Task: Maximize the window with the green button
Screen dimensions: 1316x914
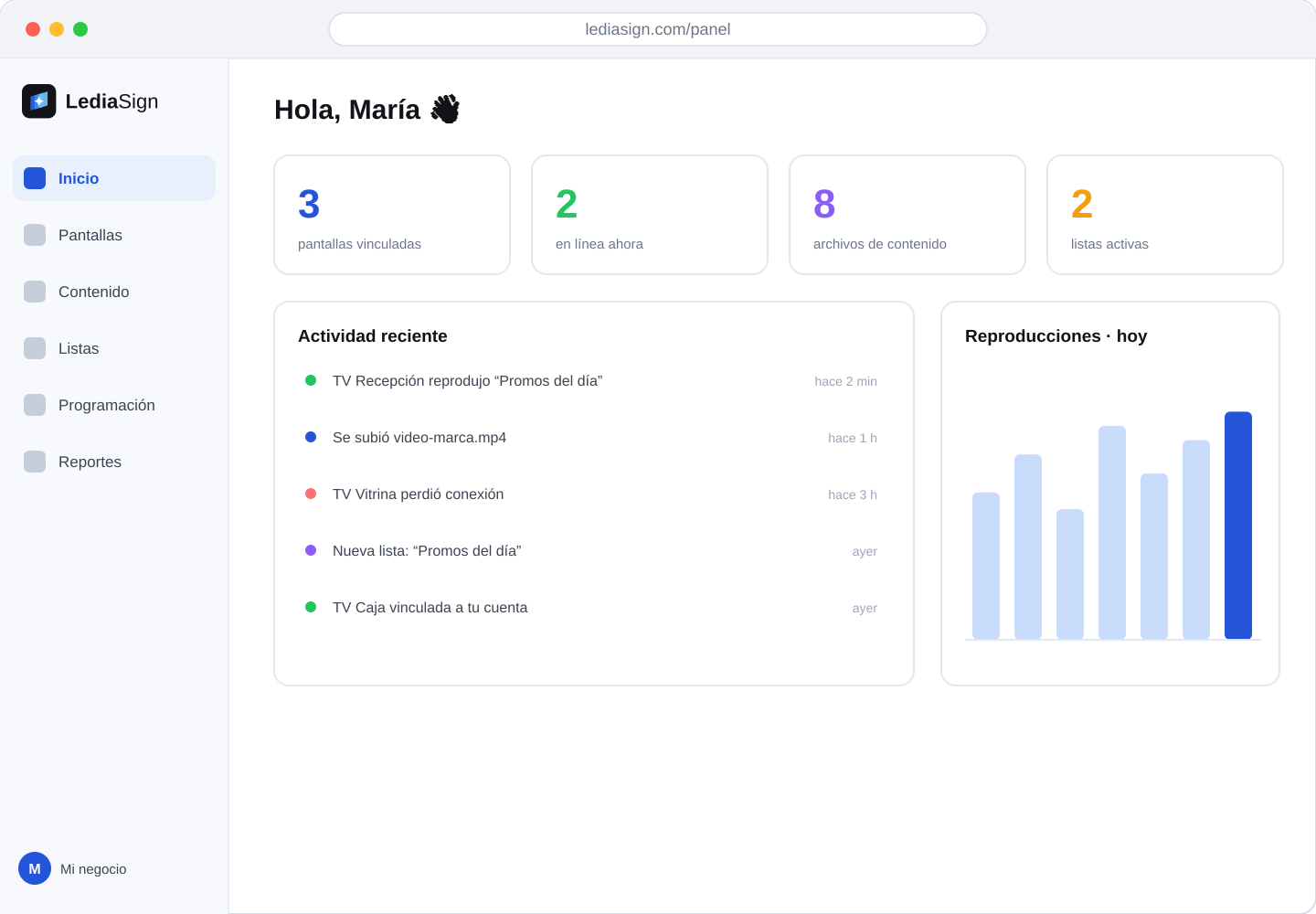Action: (x=80, y=29)
